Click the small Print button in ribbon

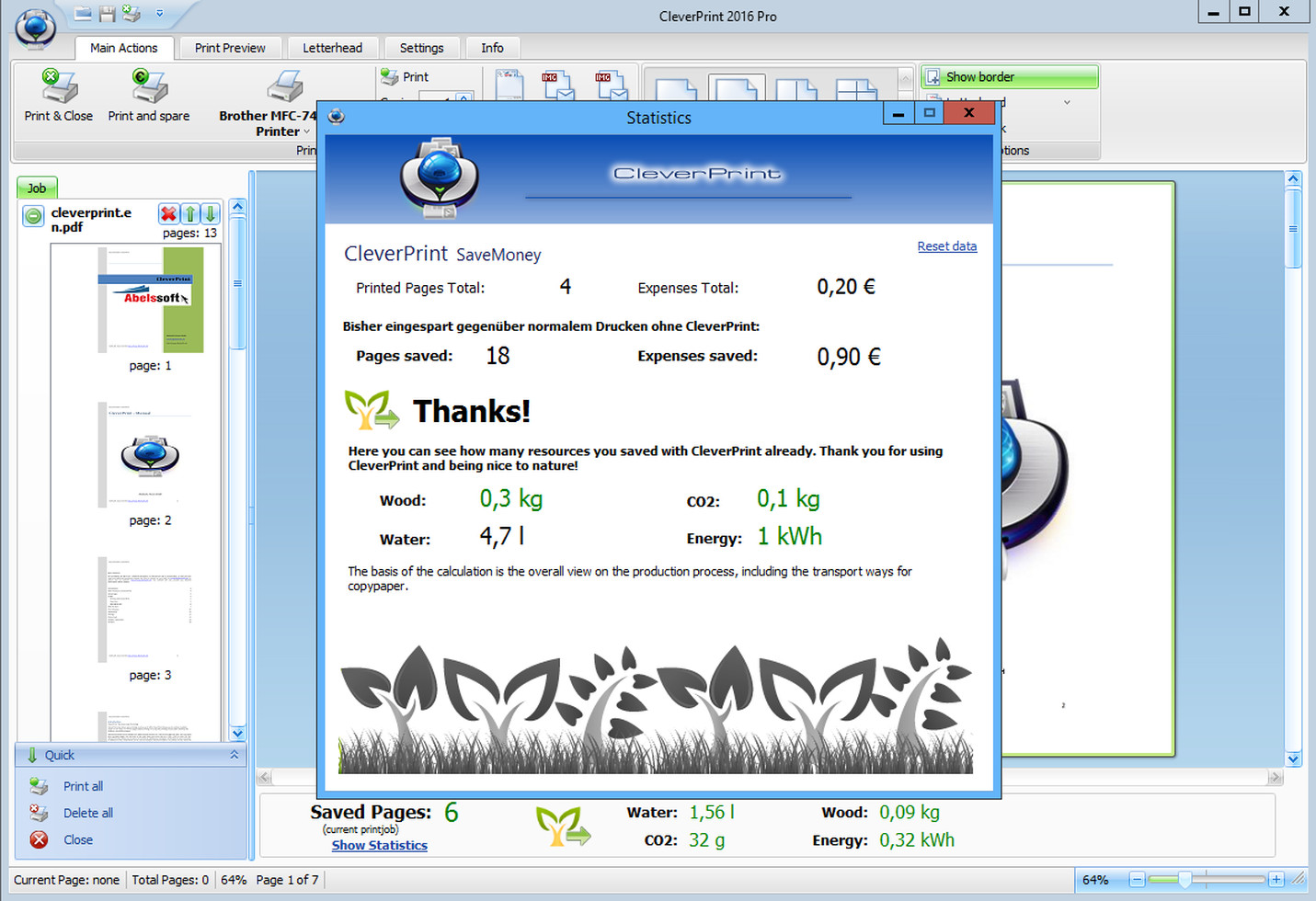click(x=405, y=77)
